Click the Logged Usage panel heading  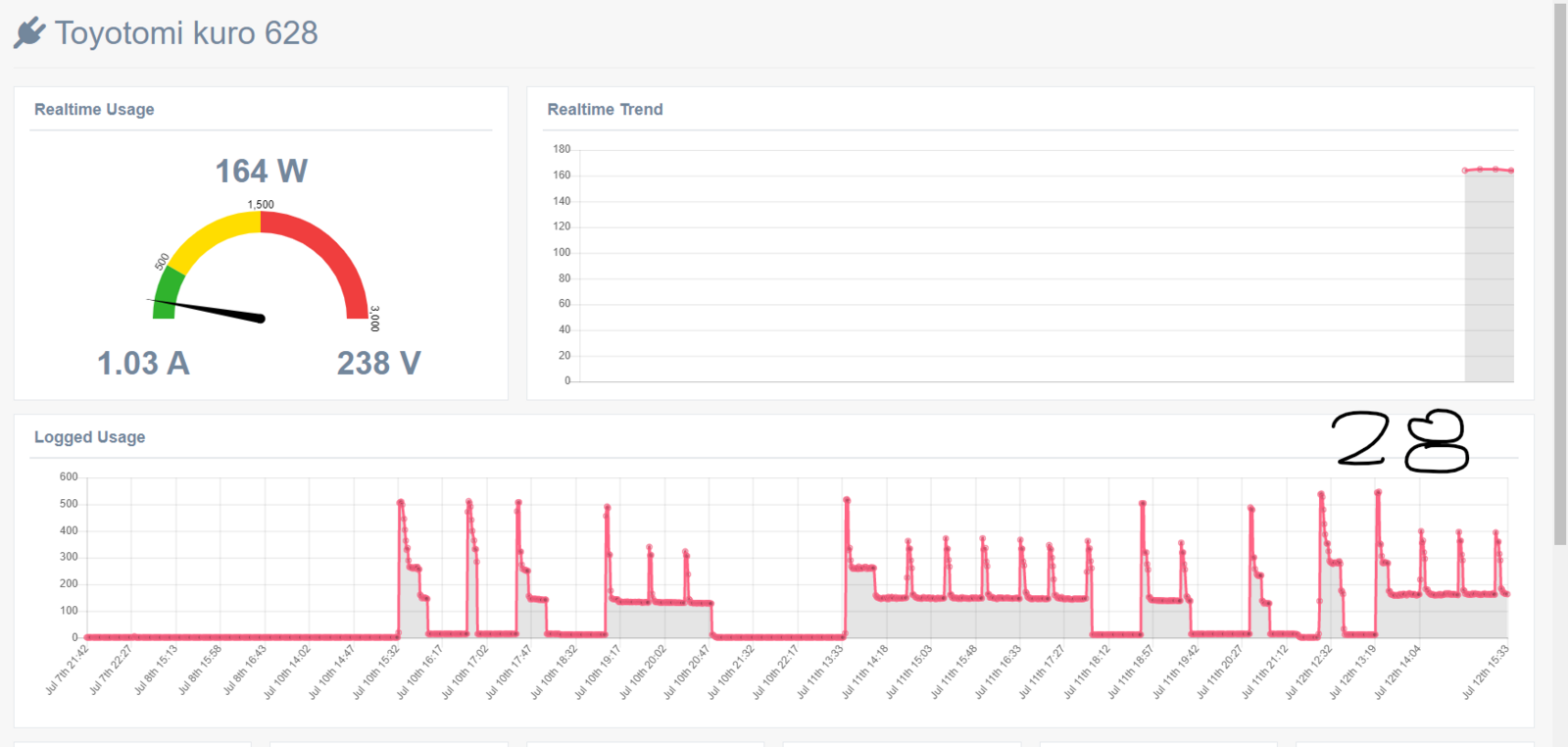[x=89, y=437]
